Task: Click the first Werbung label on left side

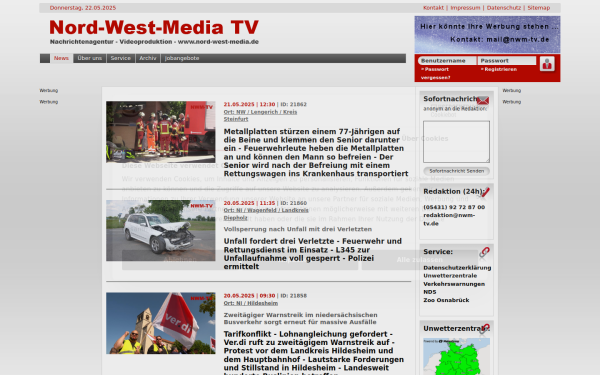Action: click(49, 91)
